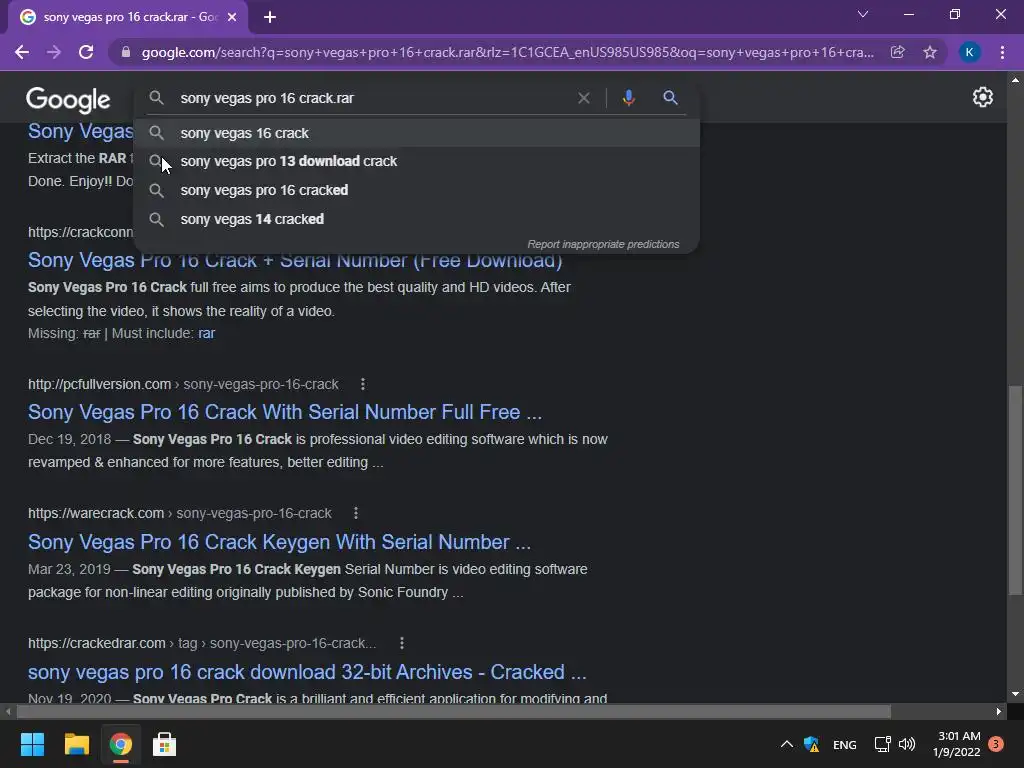This screenshot has height=768, width=1024.
Task: Click the Windows Security tray icon
Action: point(812,744)
